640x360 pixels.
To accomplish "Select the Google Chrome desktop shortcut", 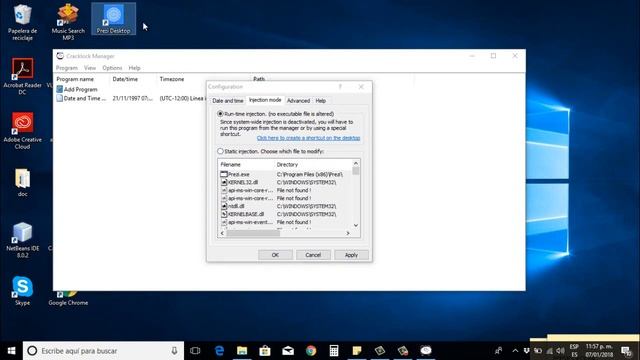I will click(x=68, y=299).
